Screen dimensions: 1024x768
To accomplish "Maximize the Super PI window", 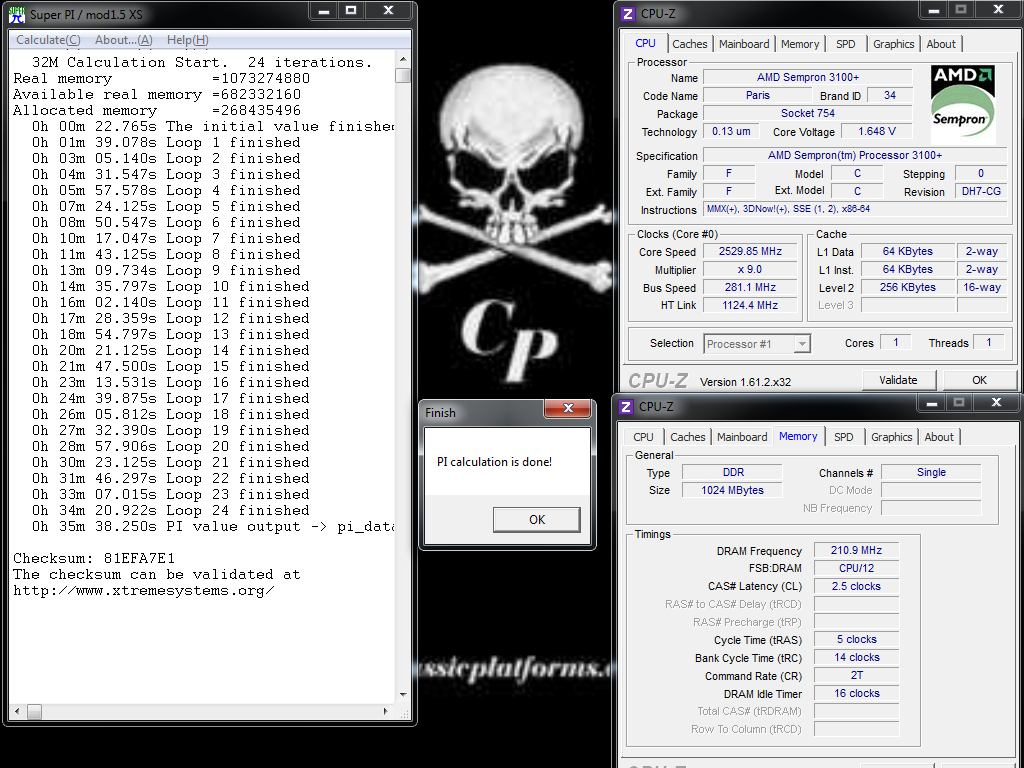I will (351, 11).
